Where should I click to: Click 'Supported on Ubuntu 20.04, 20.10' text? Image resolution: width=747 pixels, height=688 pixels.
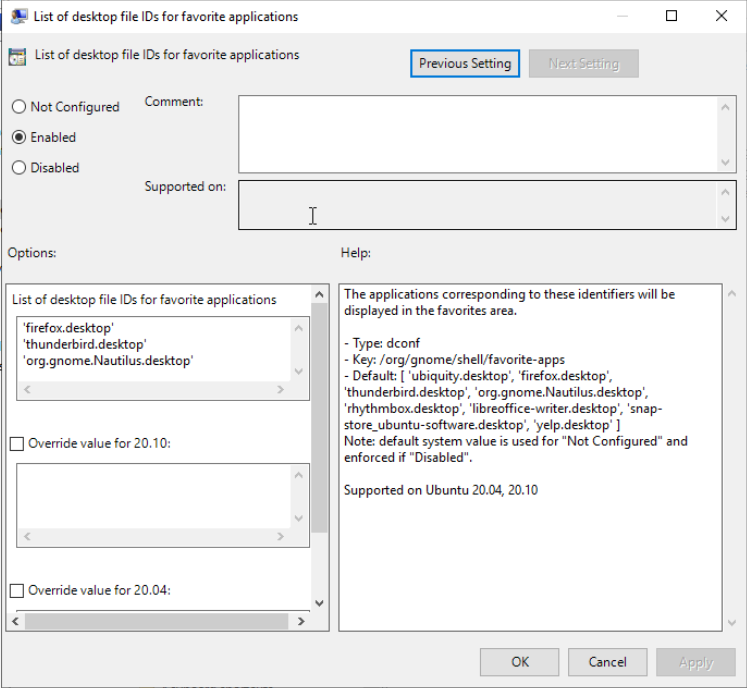click(x=441, y=490)
